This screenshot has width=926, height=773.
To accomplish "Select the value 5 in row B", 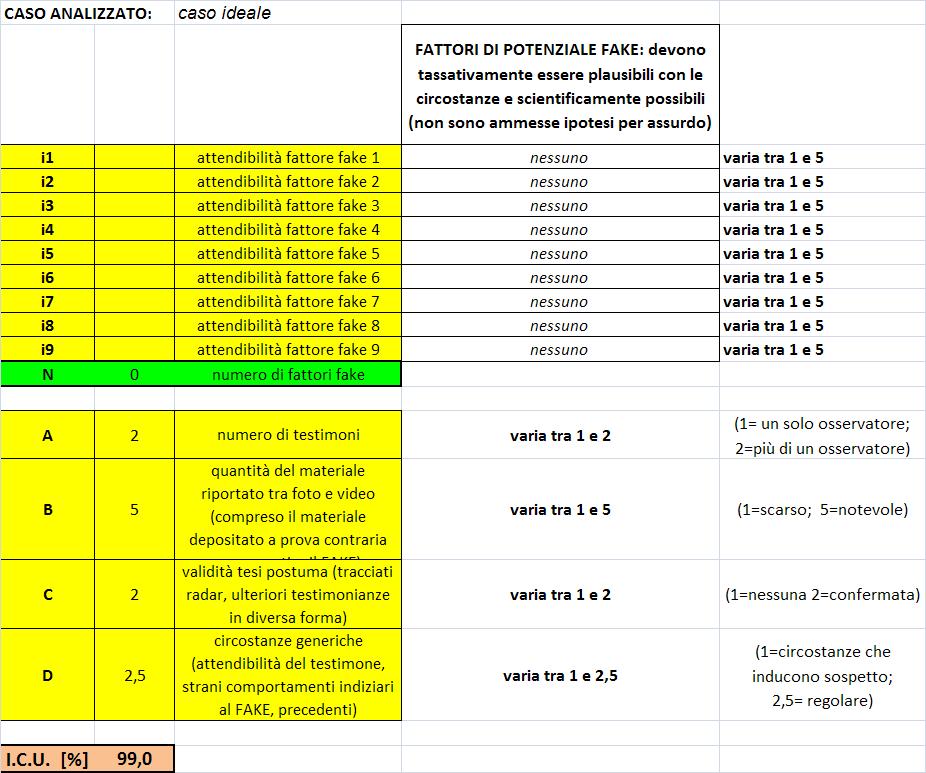I will [x=134, y=510].
